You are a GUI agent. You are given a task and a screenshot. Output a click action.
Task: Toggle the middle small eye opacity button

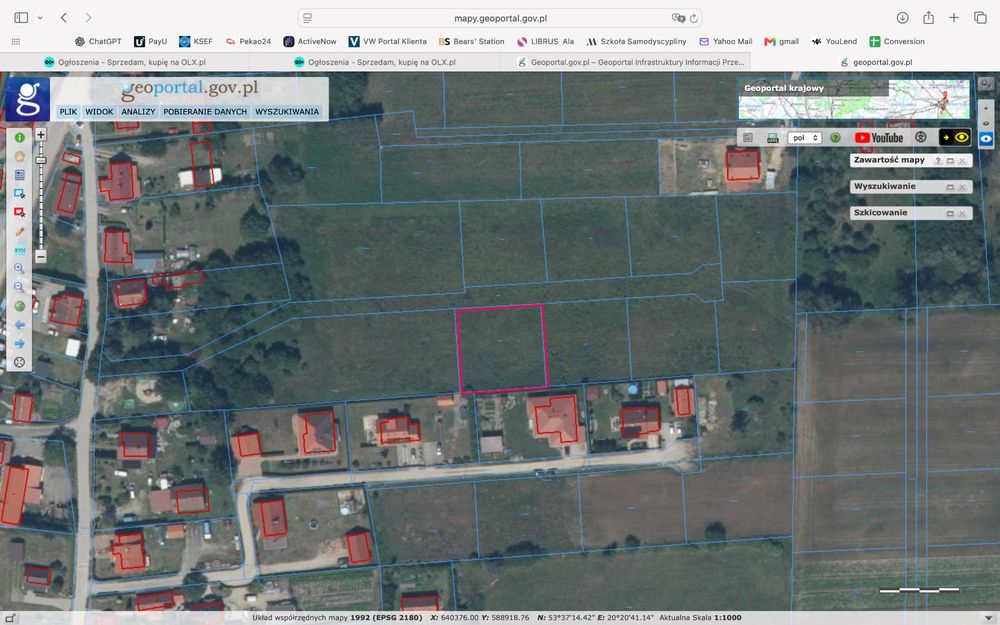(986, 123)
